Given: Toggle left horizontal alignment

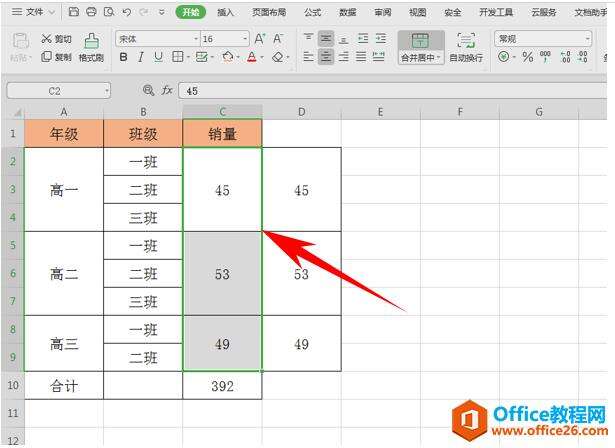Looking at the screenshot, I should pos(309,57).
